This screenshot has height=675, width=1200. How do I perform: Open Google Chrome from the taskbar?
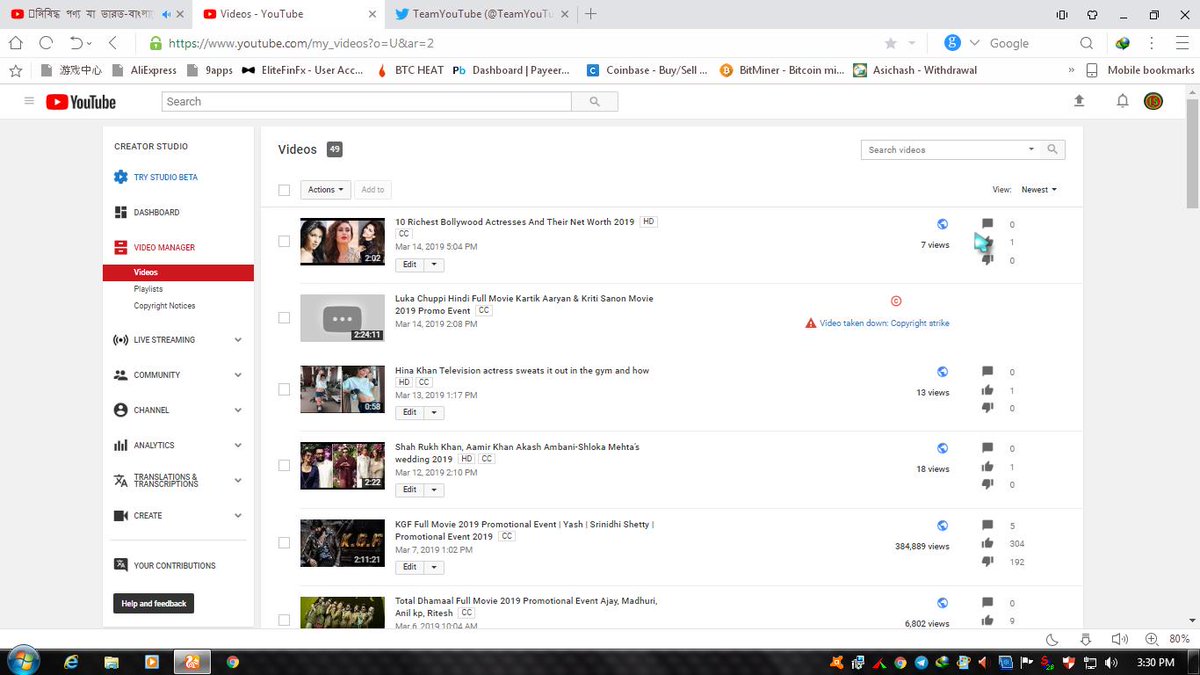click(x=233, y=662)
